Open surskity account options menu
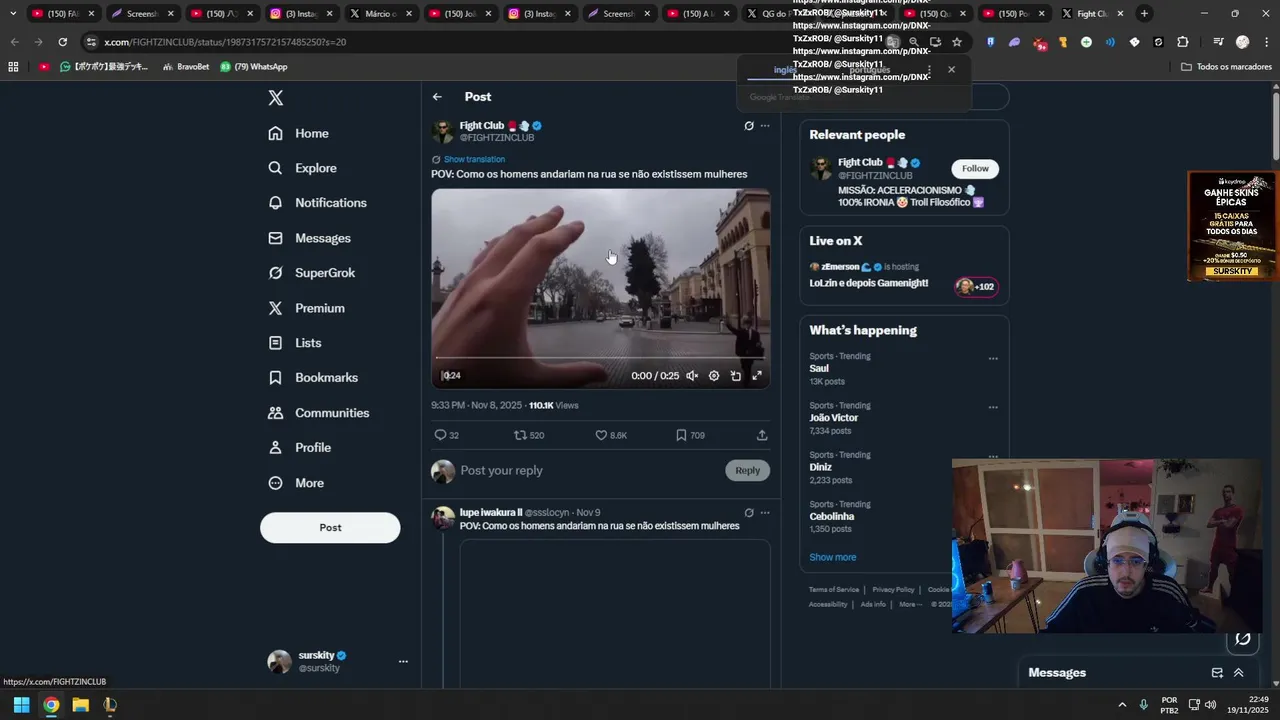The height and width of the screenshot is (720, 1280). (x=403, y=662)
